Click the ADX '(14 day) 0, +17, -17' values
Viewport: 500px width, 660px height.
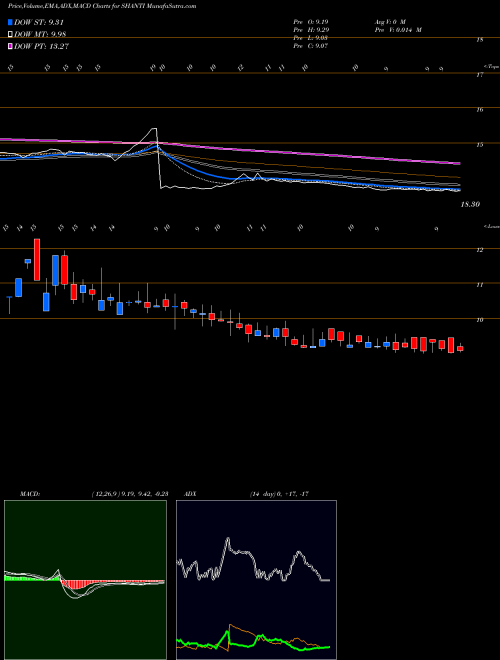click(x=280, y=494)
